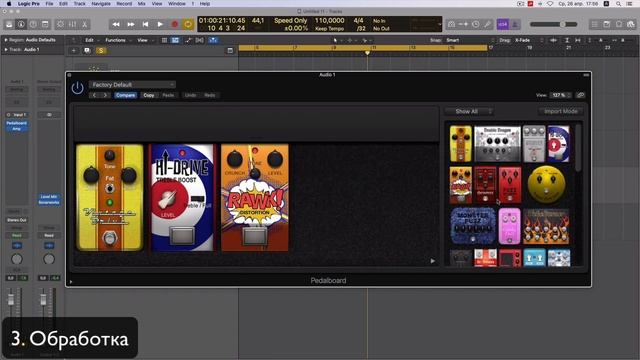
Task: Click the Duplicate Track icon
Action: [x=87, y=51]
